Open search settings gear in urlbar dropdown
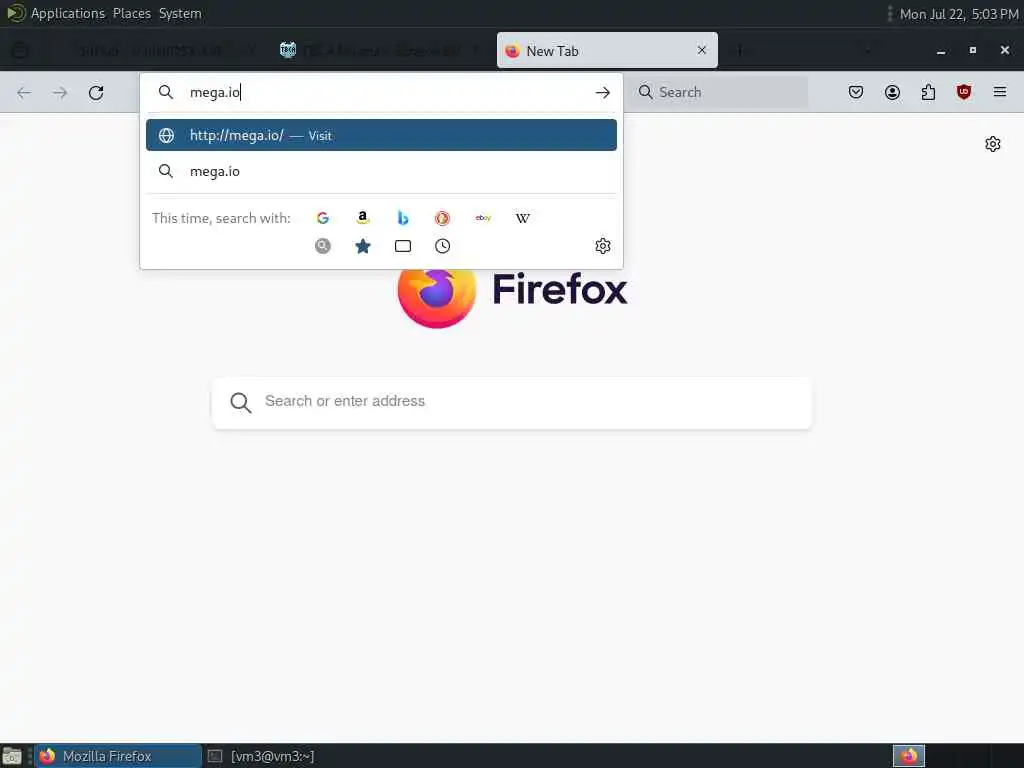Image resolution: width=1024 pixels, height=768 pixels. [x=602, y=246]
